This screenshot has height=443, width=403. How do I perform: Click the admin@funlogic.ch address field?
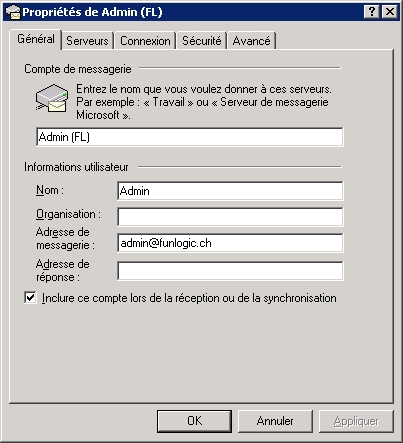point(230,243)
